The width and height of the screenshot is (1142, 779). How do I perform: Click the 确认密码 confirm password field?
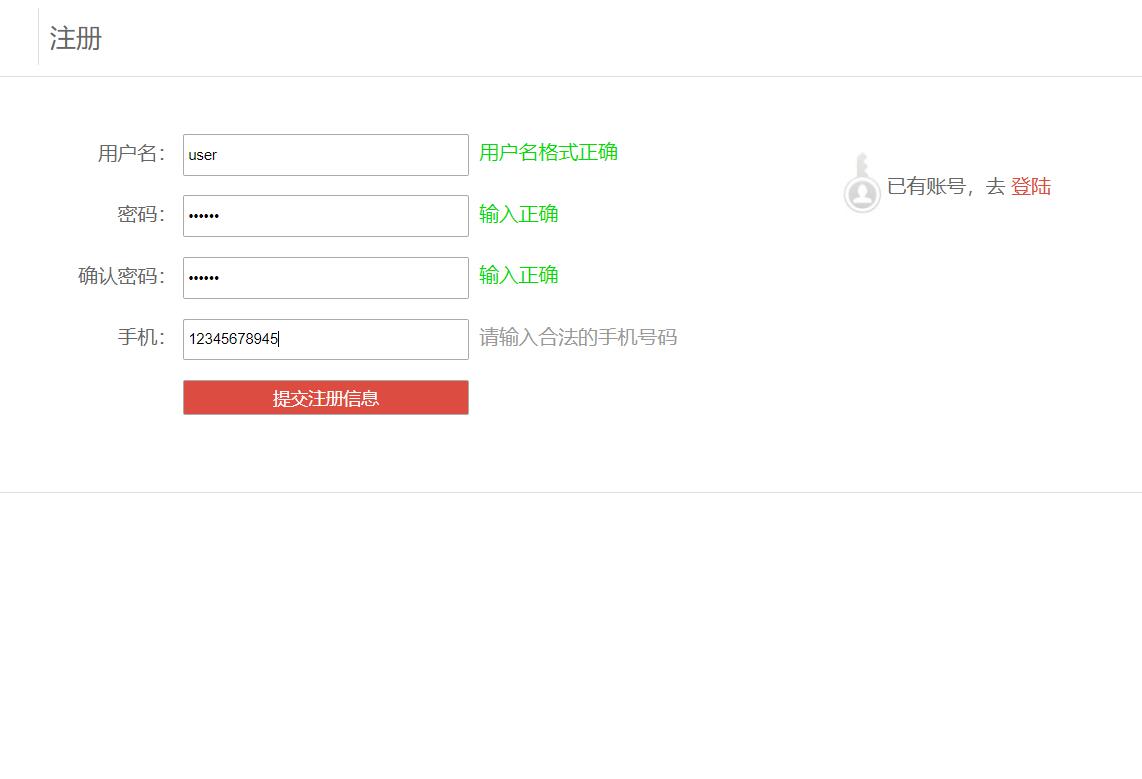[x=325, y=277]
